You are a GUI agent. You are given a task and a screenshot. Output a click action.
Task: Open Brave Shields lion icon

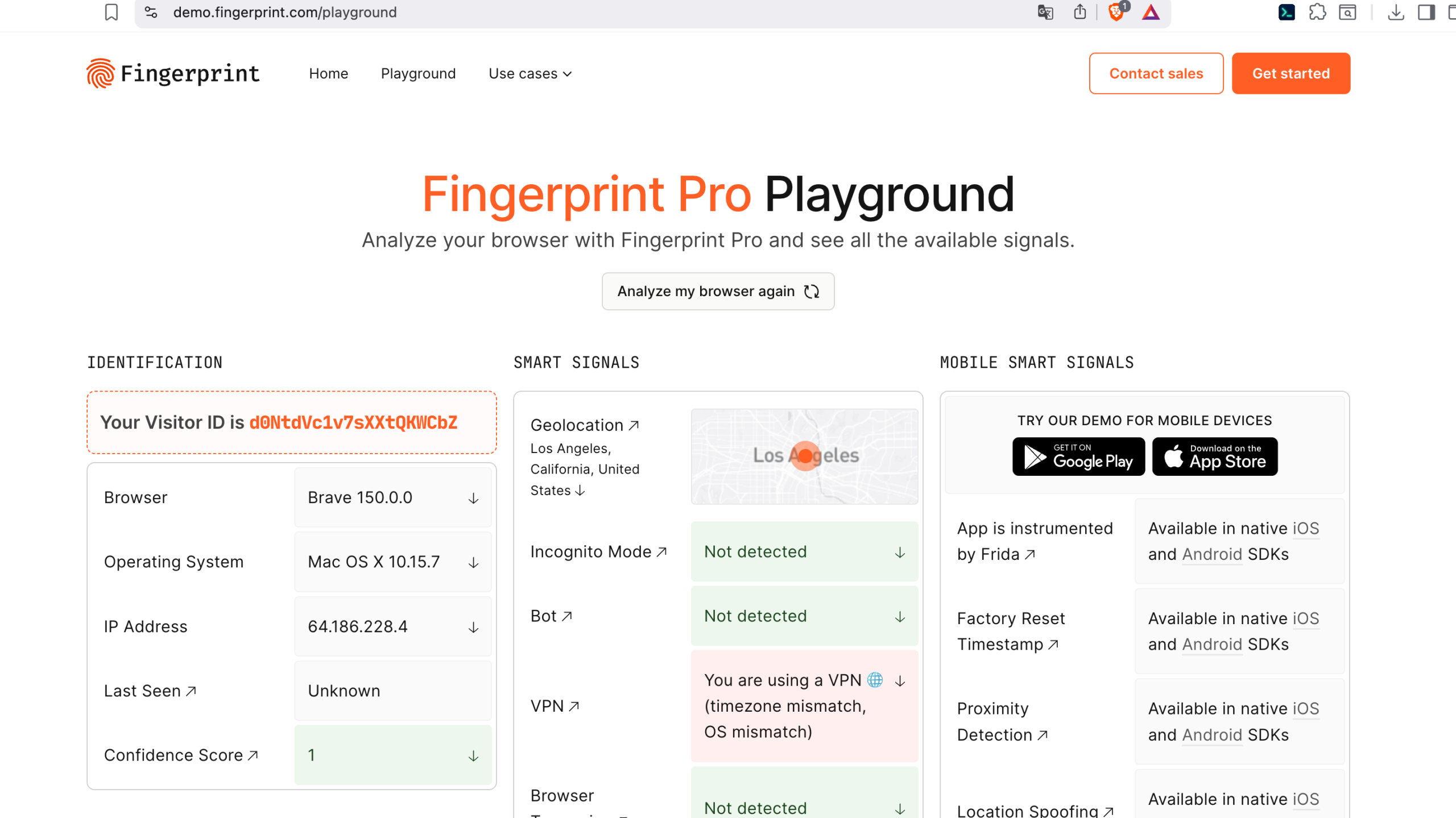pyautogui.click(x=1116, y=12)
